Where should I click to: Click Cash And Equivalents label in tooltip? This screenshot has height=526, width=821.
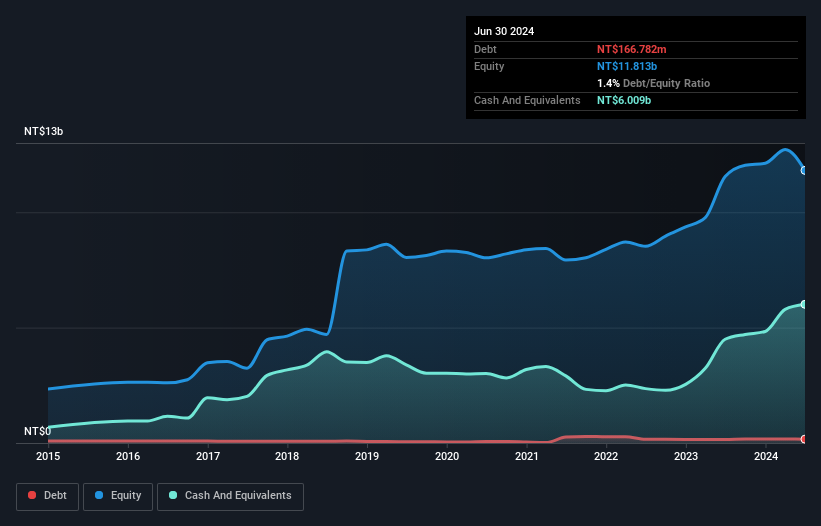click(x=527, y=100)
